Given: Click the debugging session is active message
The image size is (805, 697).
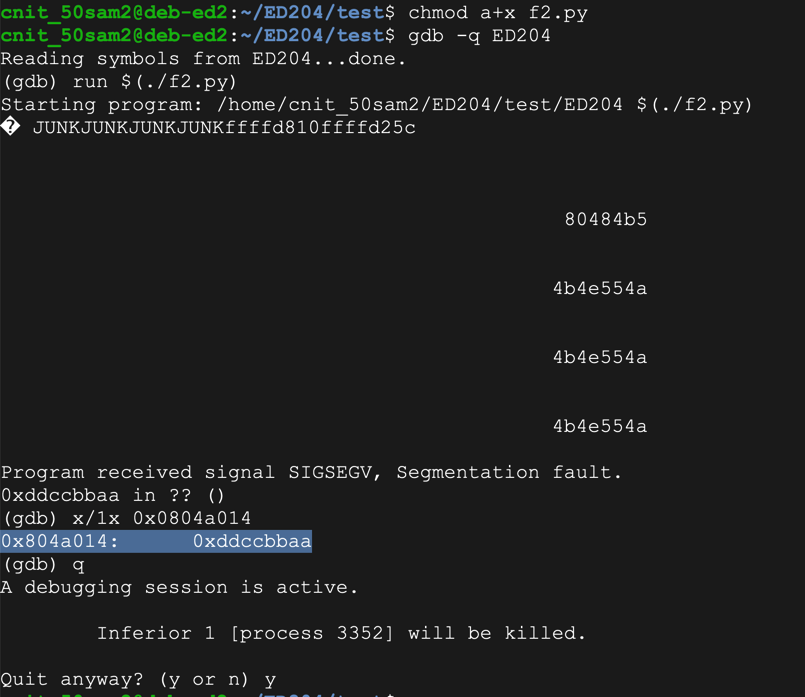Looking at the screenshot, I should point(179,587).
